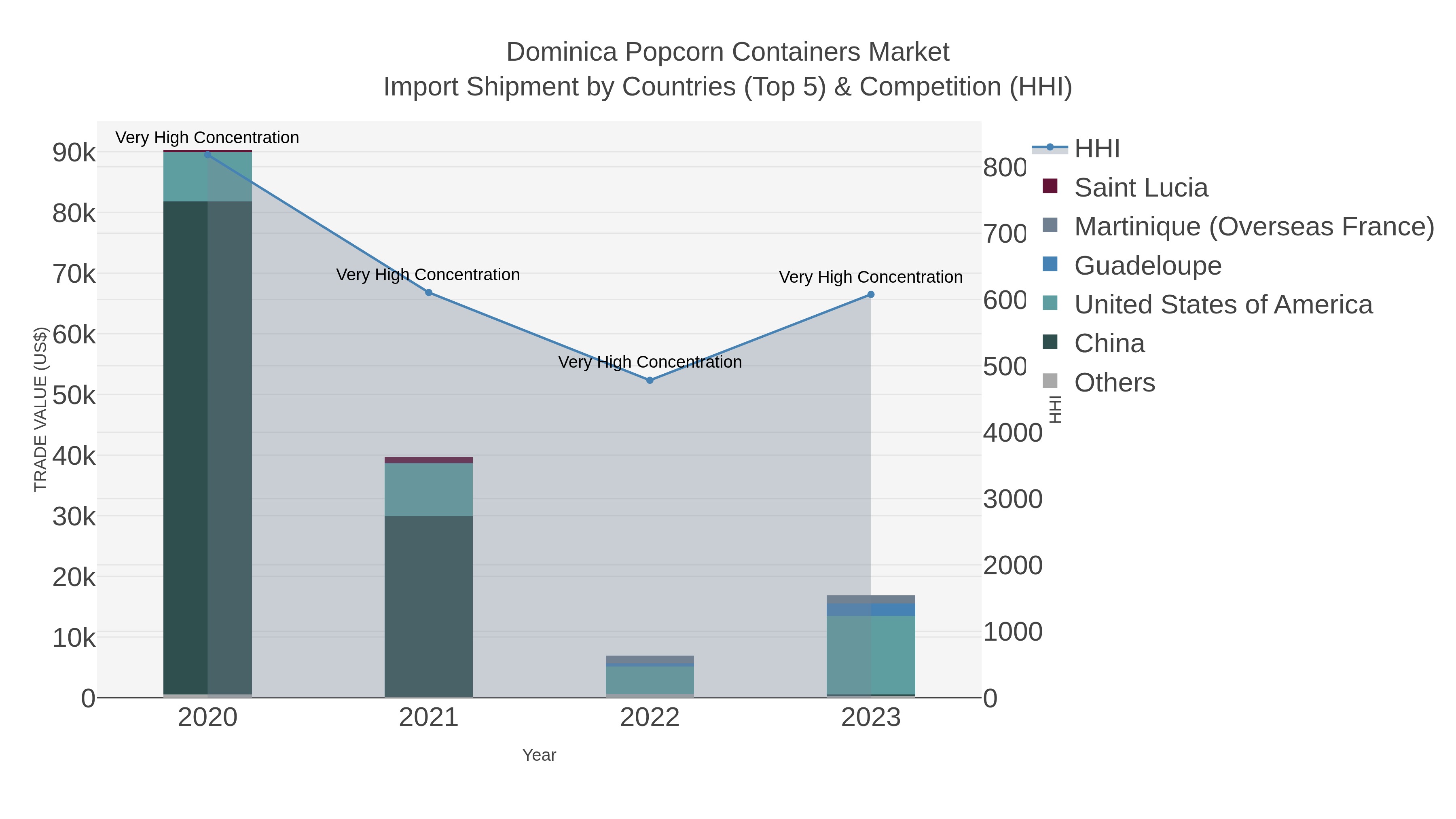Toggle the HHI line legend entry
Viewport: 1456px width, 819px height.
click(x=1076, y=148)
